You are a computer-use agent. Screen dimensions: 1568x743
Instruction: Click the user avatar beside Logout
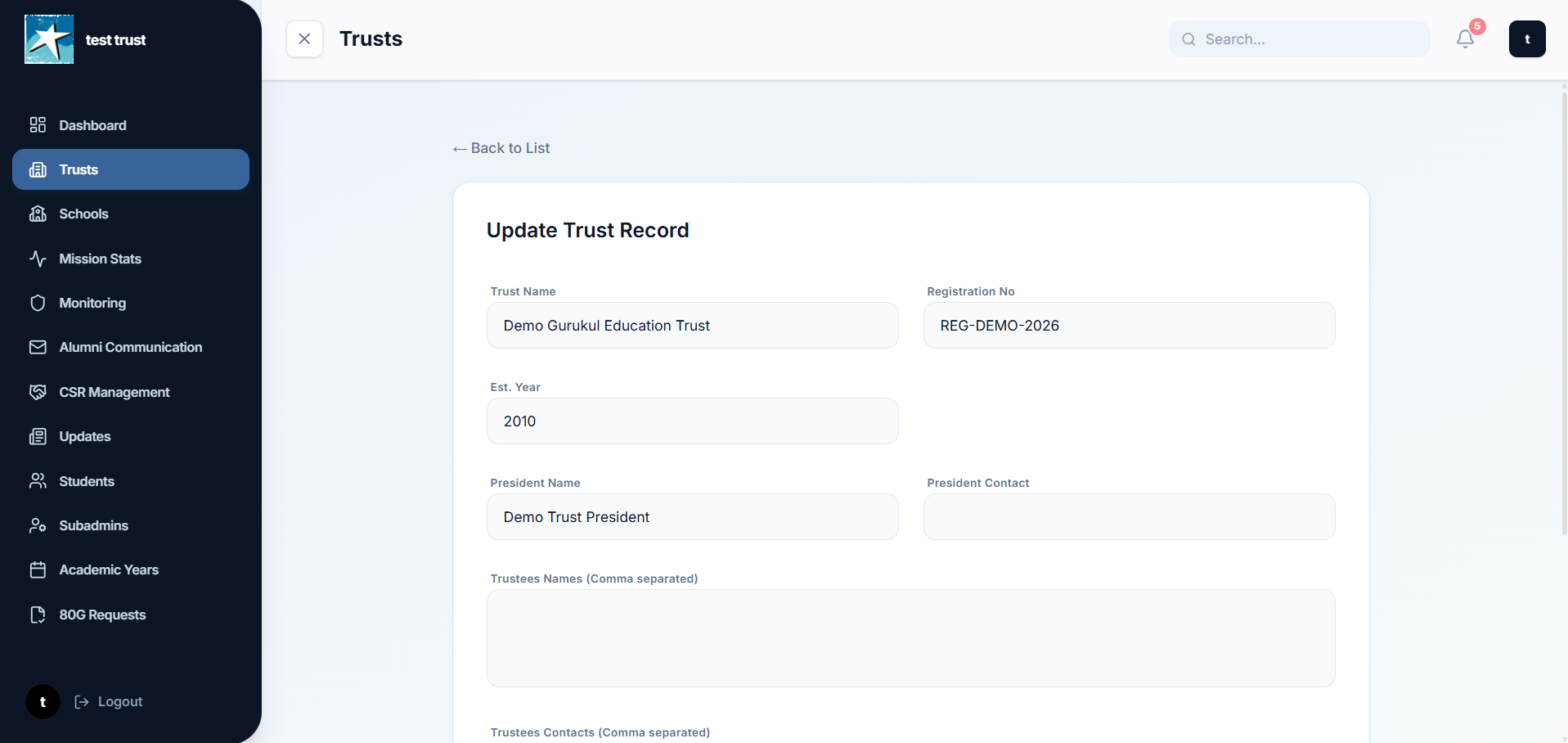(x=43, y=701)
